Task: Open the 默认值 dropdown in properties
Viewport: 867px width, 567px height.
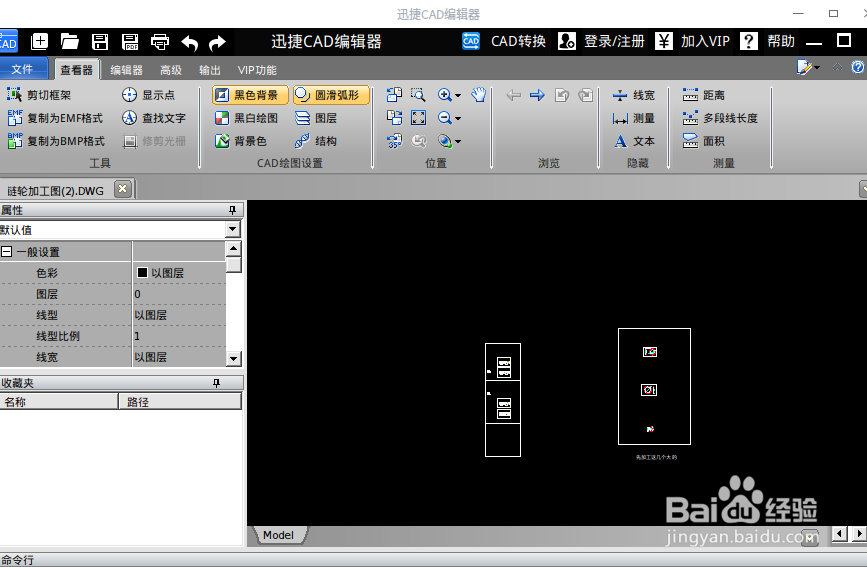Action: 233,229
